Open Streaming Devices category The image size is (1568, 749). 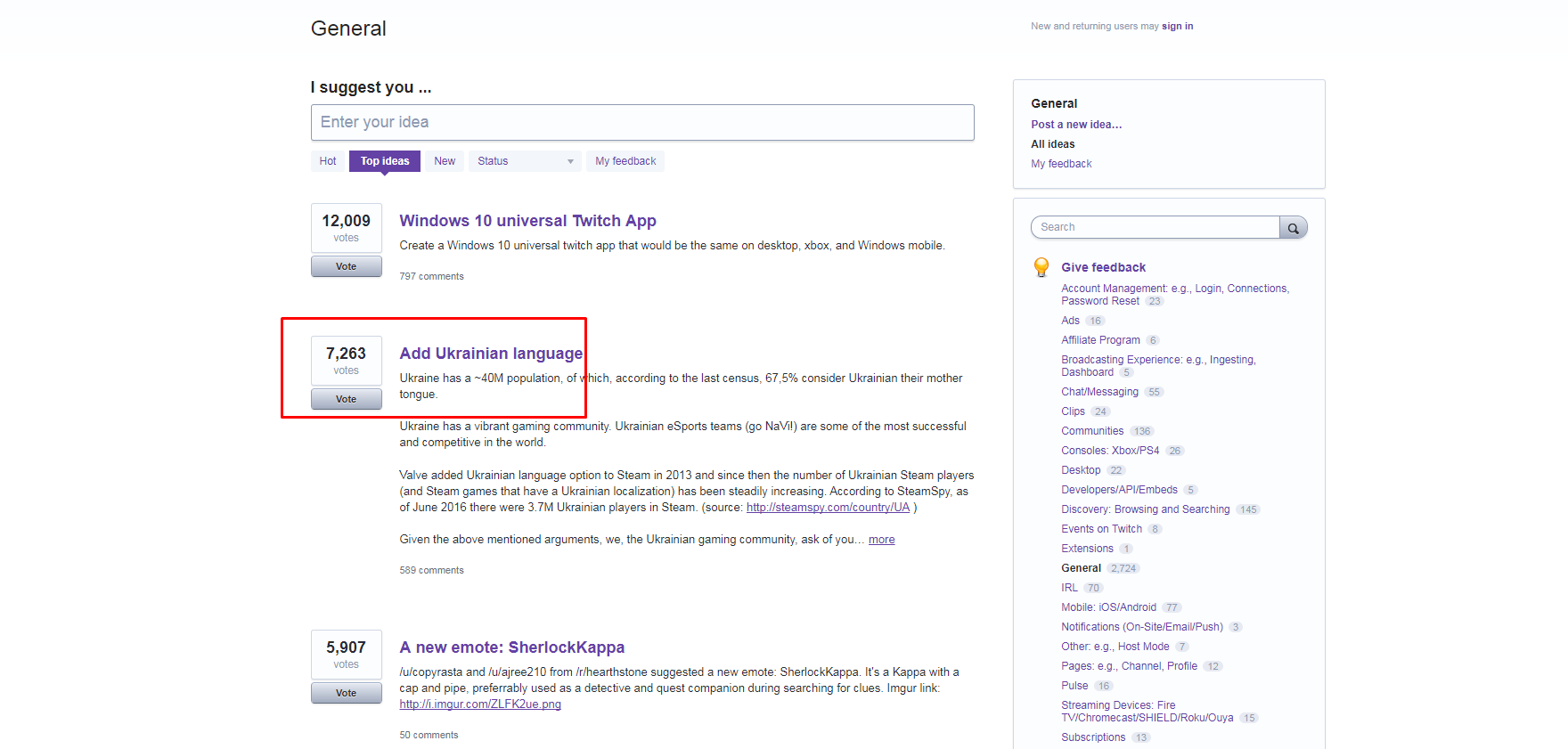point(1147,712)
